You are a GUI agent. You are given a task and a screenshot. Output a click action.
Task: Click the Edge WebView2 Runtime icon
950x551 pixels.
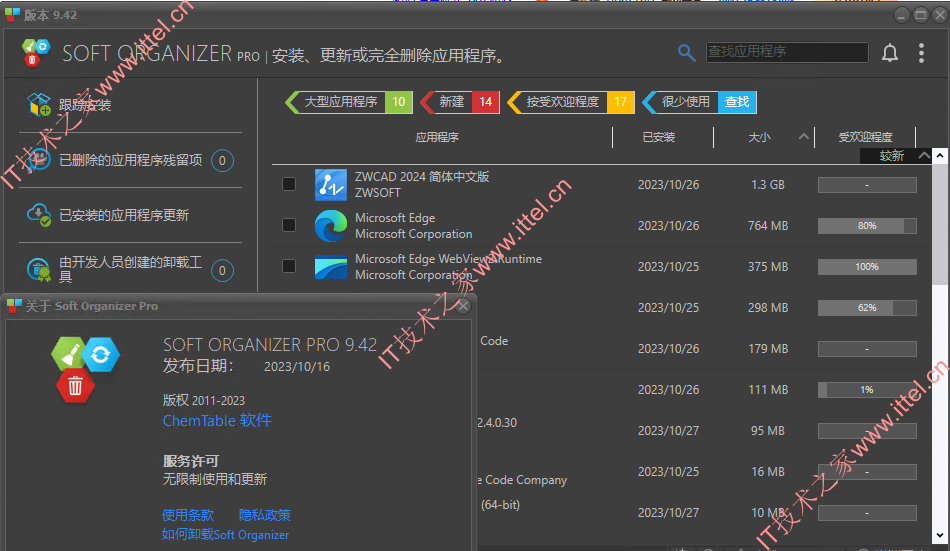point(331,267)
